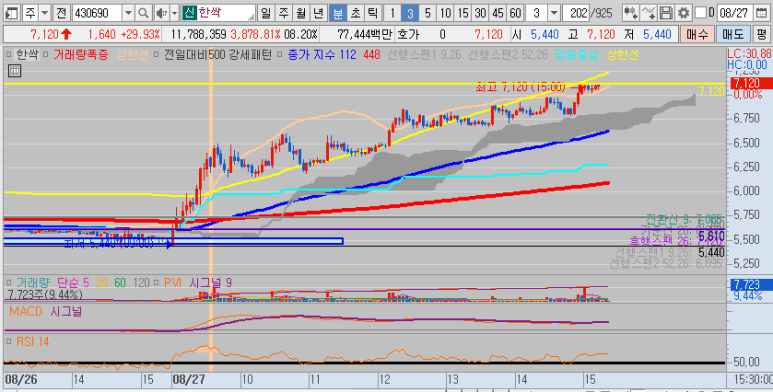The width and height of the screenshot is (773, 392).
Task: Click the candle count field 202
Action: coord(576,13)
